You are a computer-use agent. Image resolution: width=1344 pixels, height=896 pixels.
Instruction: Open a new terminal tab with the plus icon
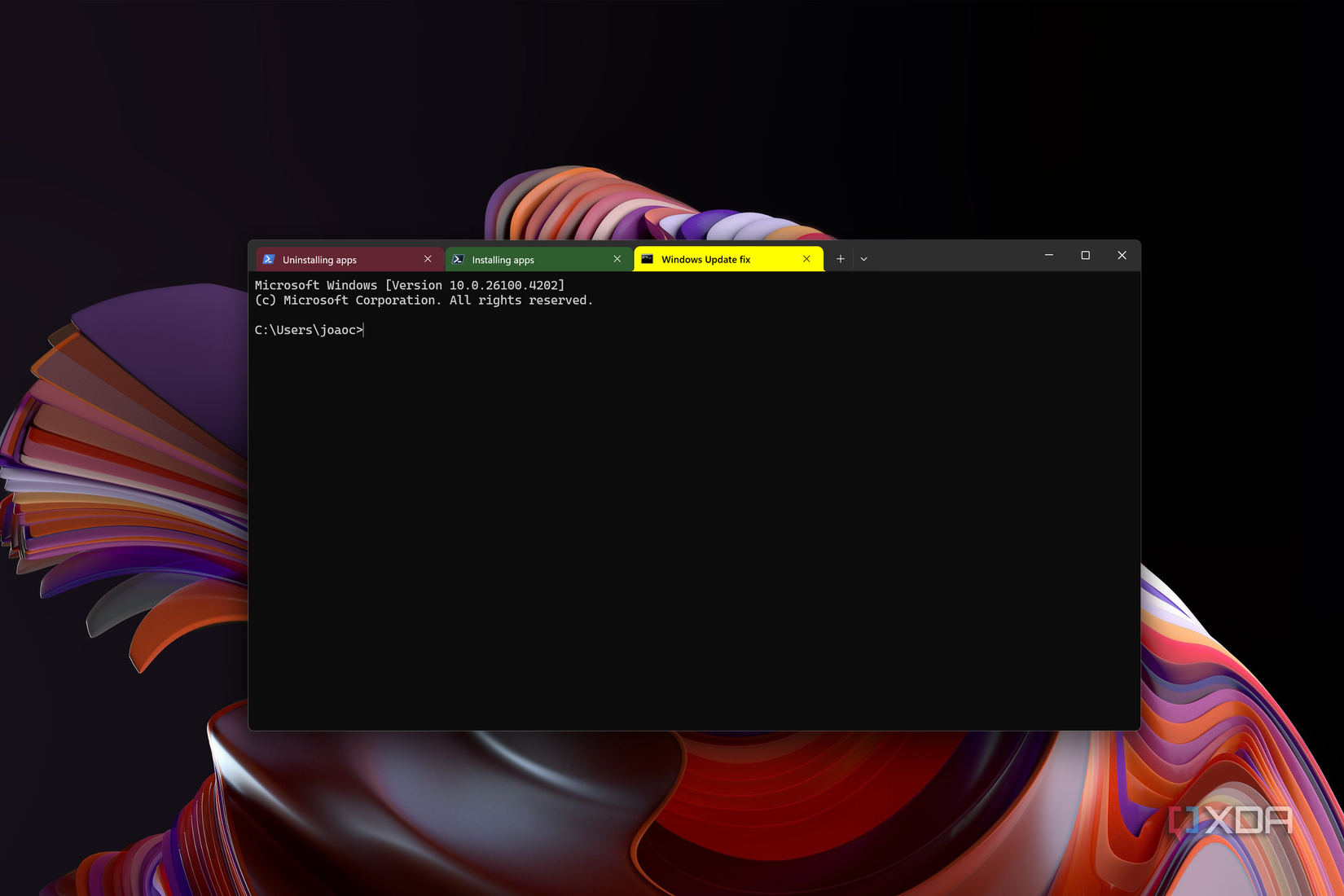[840, 258]
